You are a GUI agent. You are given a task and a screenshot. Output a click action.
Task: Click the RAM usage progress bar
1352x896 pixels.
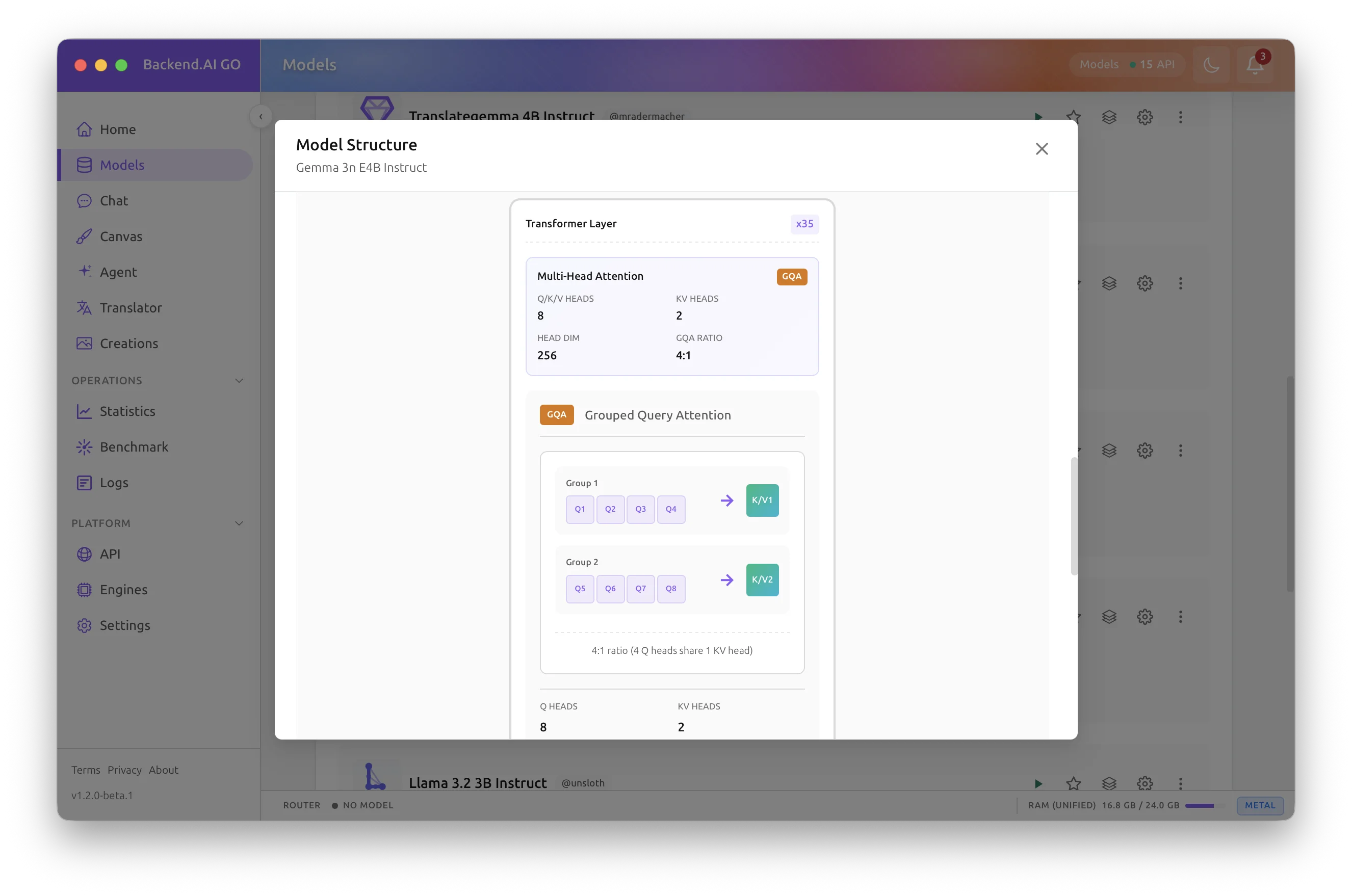pos(1202,806)
